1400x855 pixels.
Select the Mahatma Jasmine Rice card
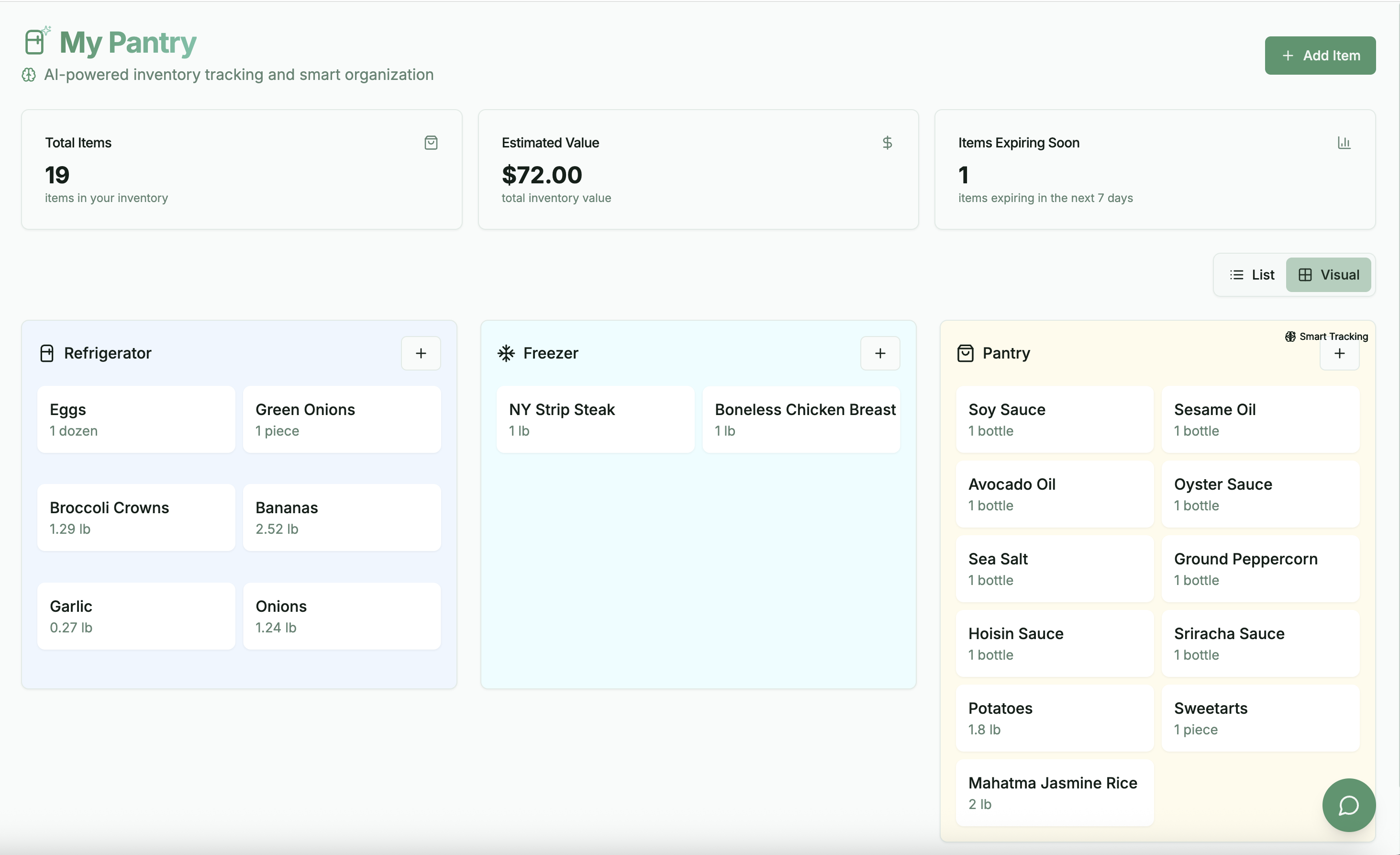coord(1054,792)
